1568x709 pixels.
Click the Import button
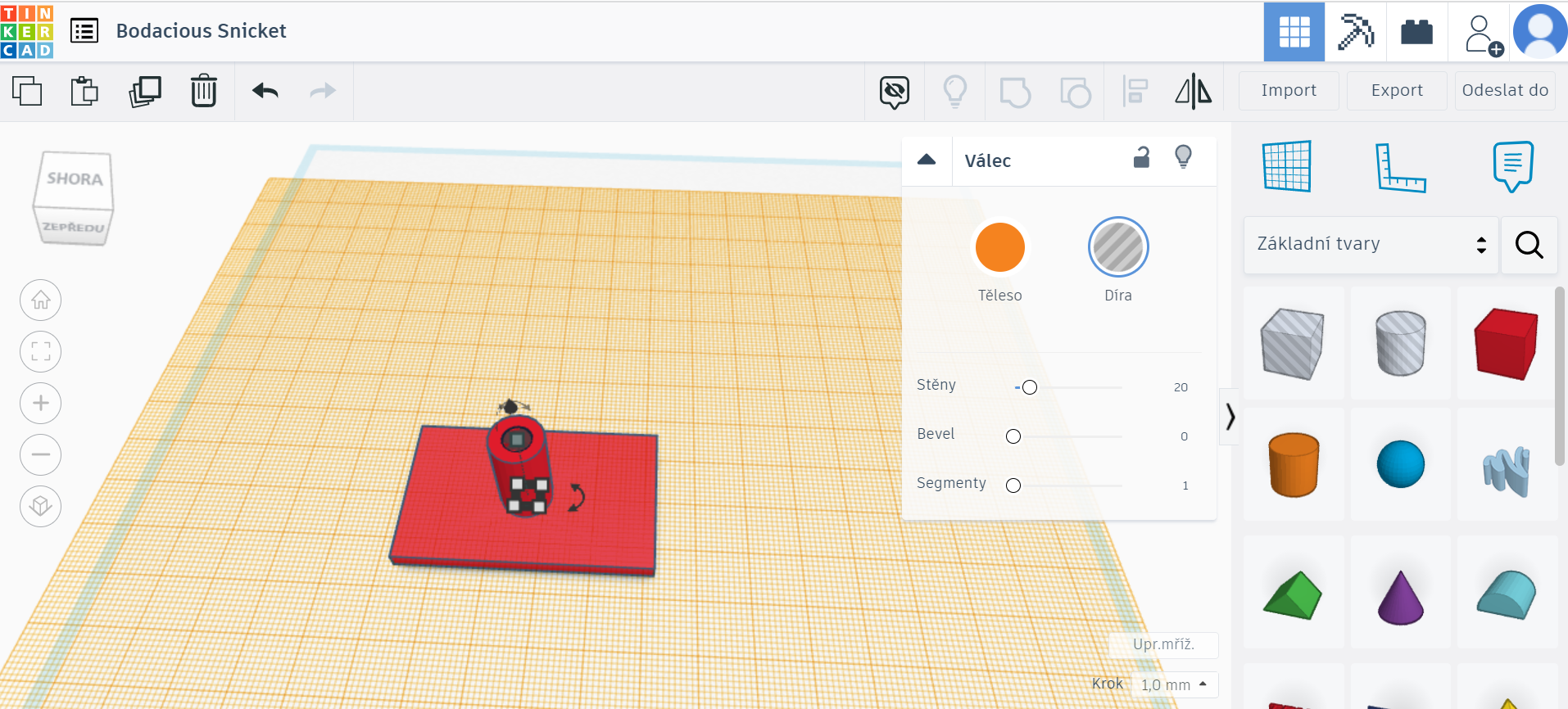pyautogui.click(x=1289, y=91)
